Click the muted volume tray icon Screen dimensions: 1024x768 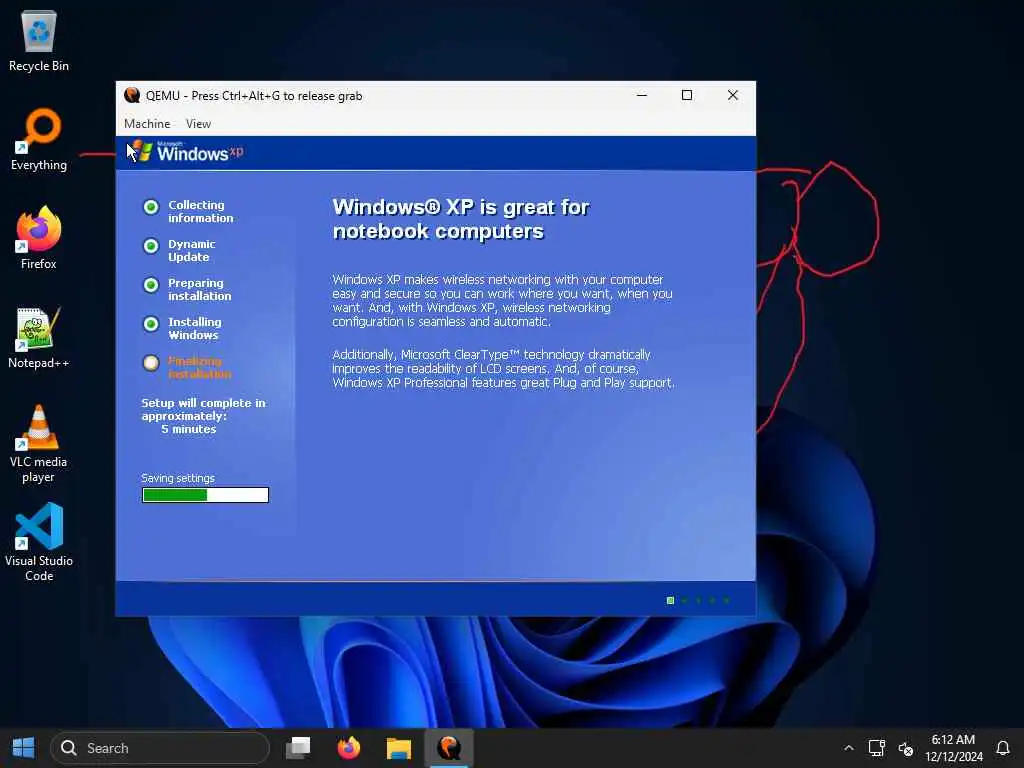(905, 748)
